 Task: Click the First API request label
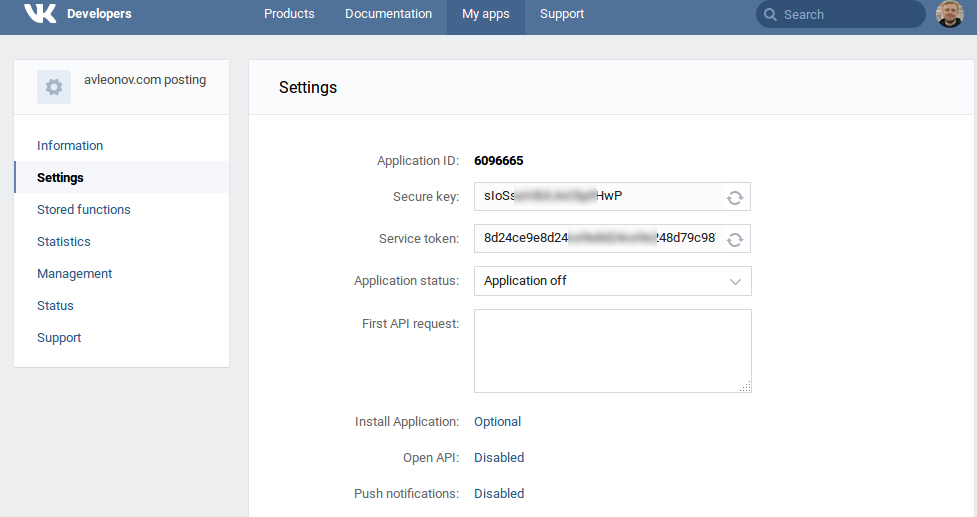[411, 324]
